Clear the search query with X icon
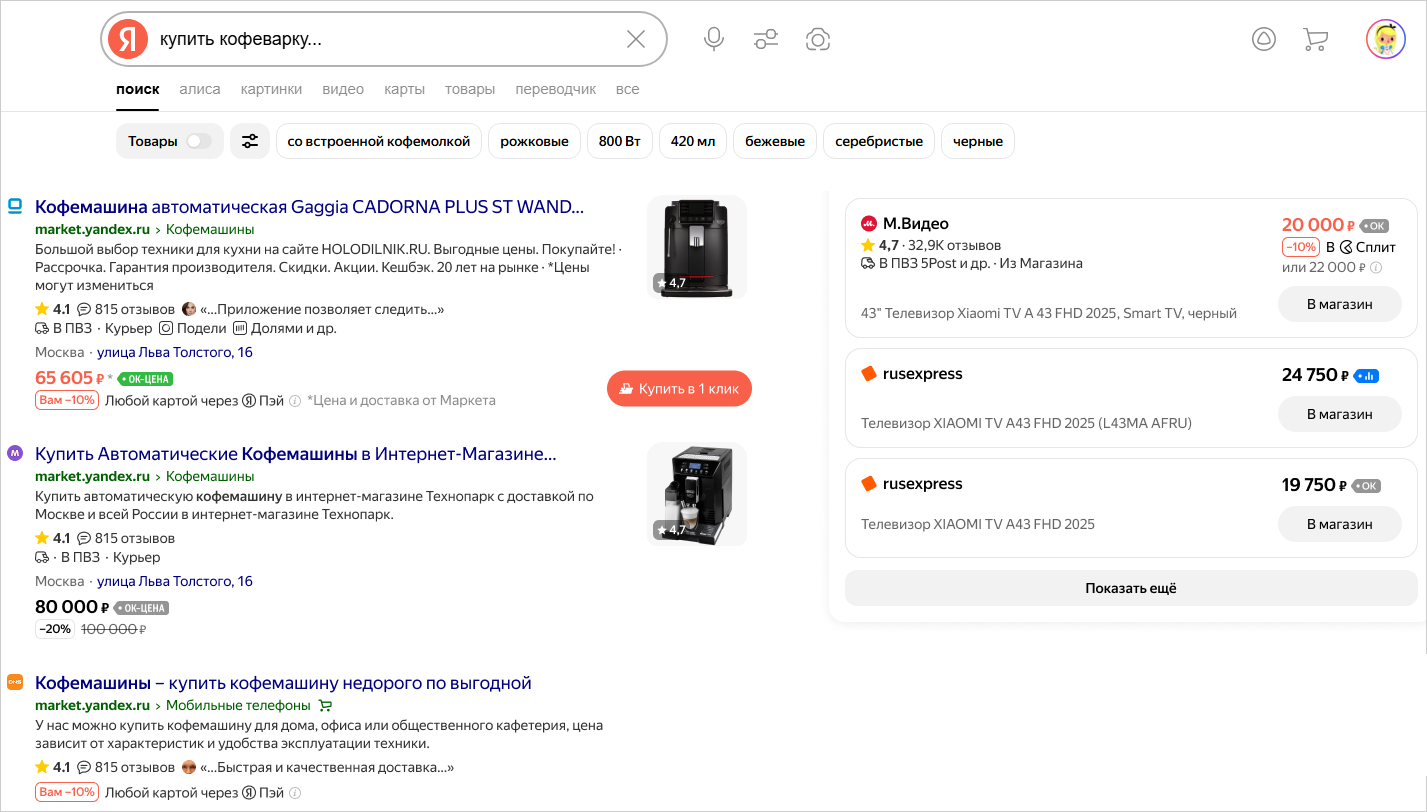Viewport: 1427px width, 812px height. (x=636, y=39)
